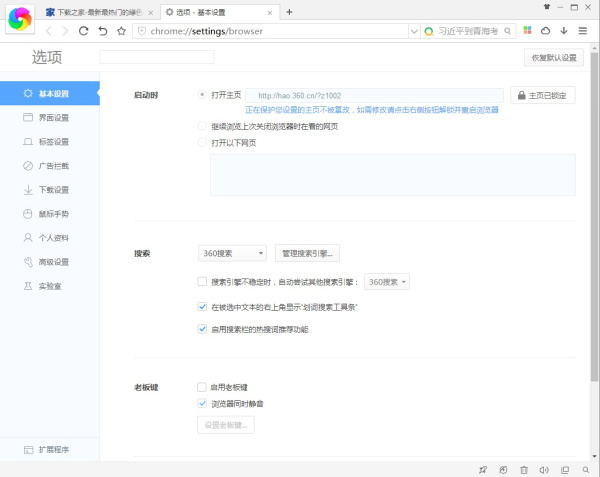
Task: Uncheck 浏览器同时静音 checkbox
Action: pyautogui.click(x=202, y=403)
